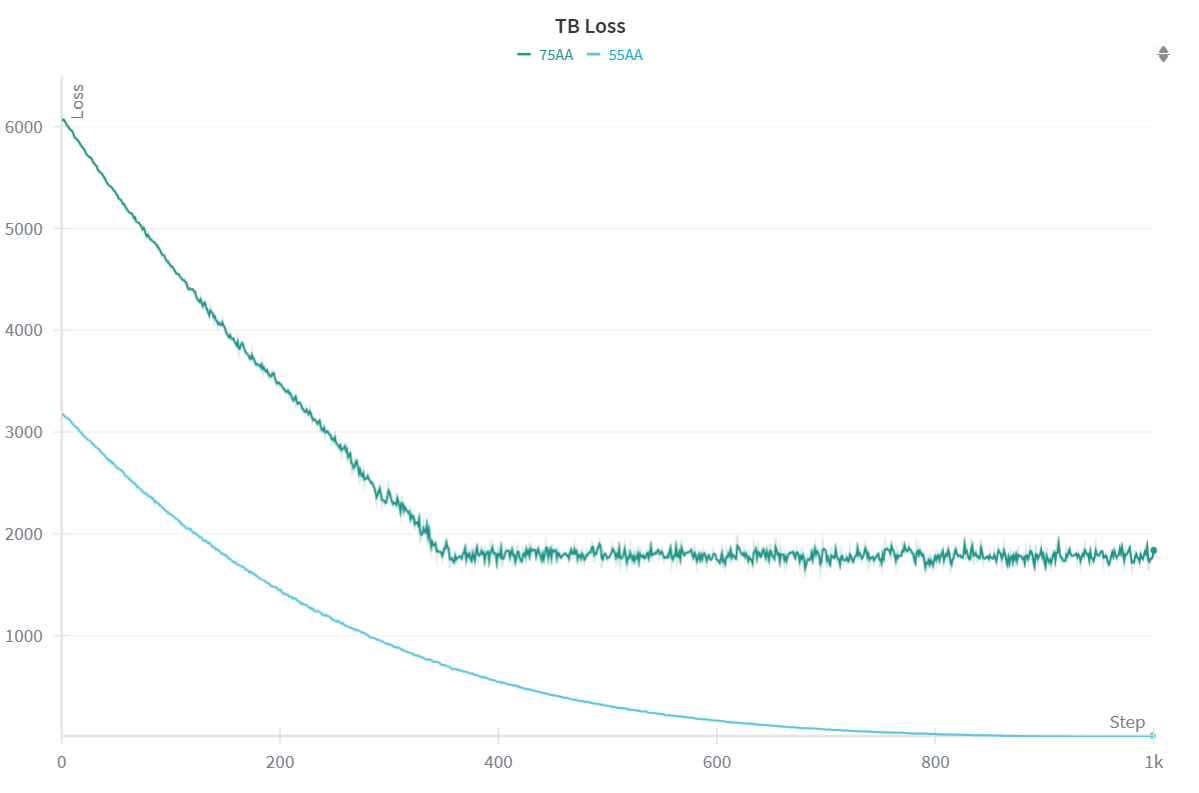This screenshot has width=1199, height=793.
Task: Click the TB Loss chart title
Action: tap(590, 26)
